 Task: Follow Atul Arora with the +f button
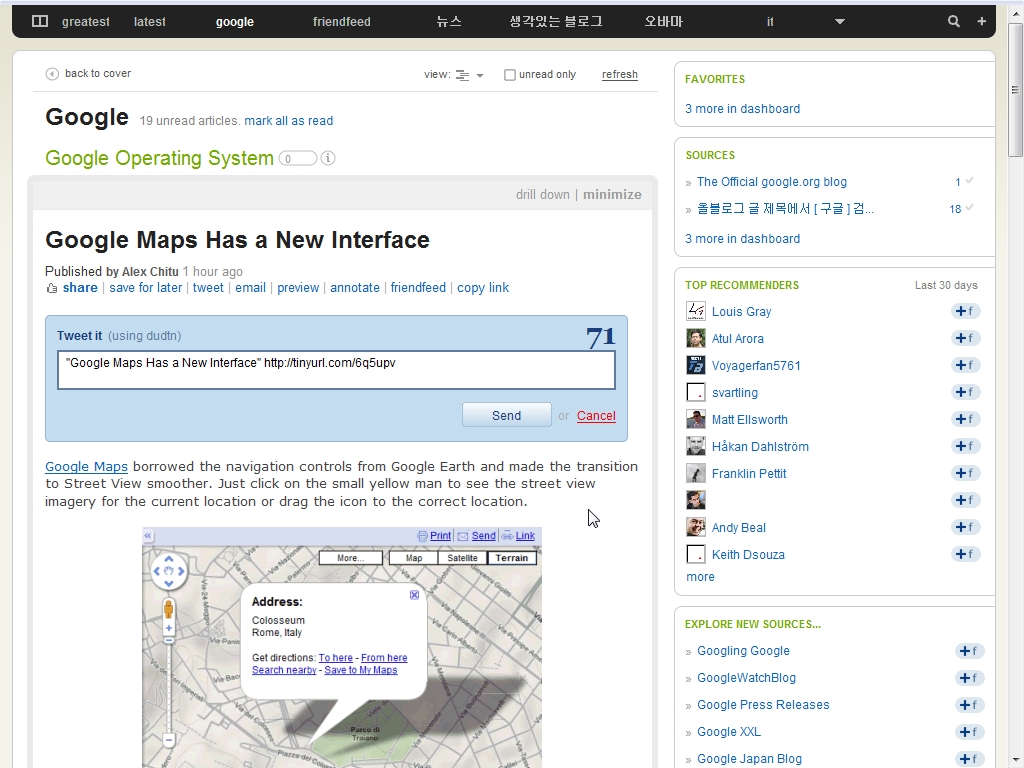click(x=965, y=338)
